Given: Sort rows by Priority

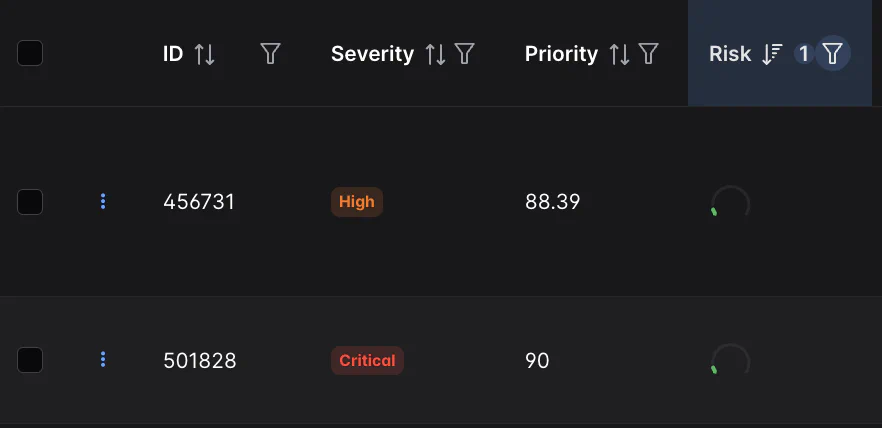Looking at the screenshot, I should 620,54.
